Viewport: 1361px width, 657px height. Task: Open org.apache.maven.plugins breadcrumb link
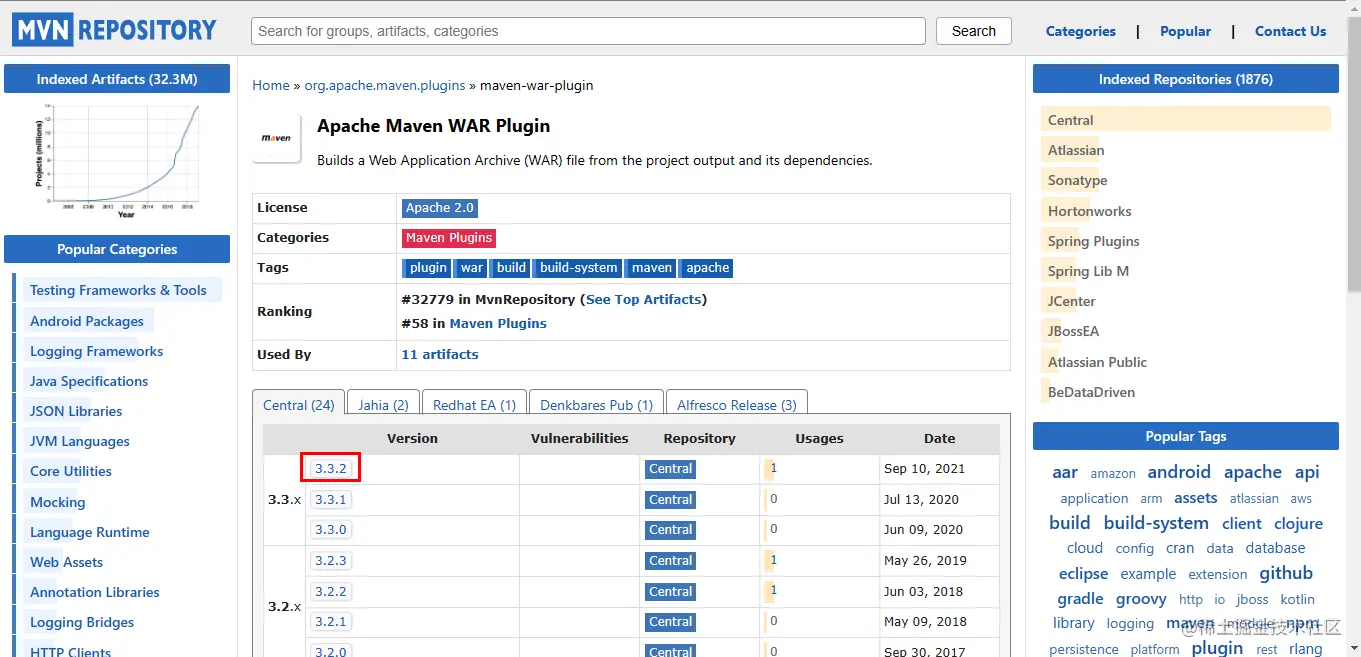point(385,85)
